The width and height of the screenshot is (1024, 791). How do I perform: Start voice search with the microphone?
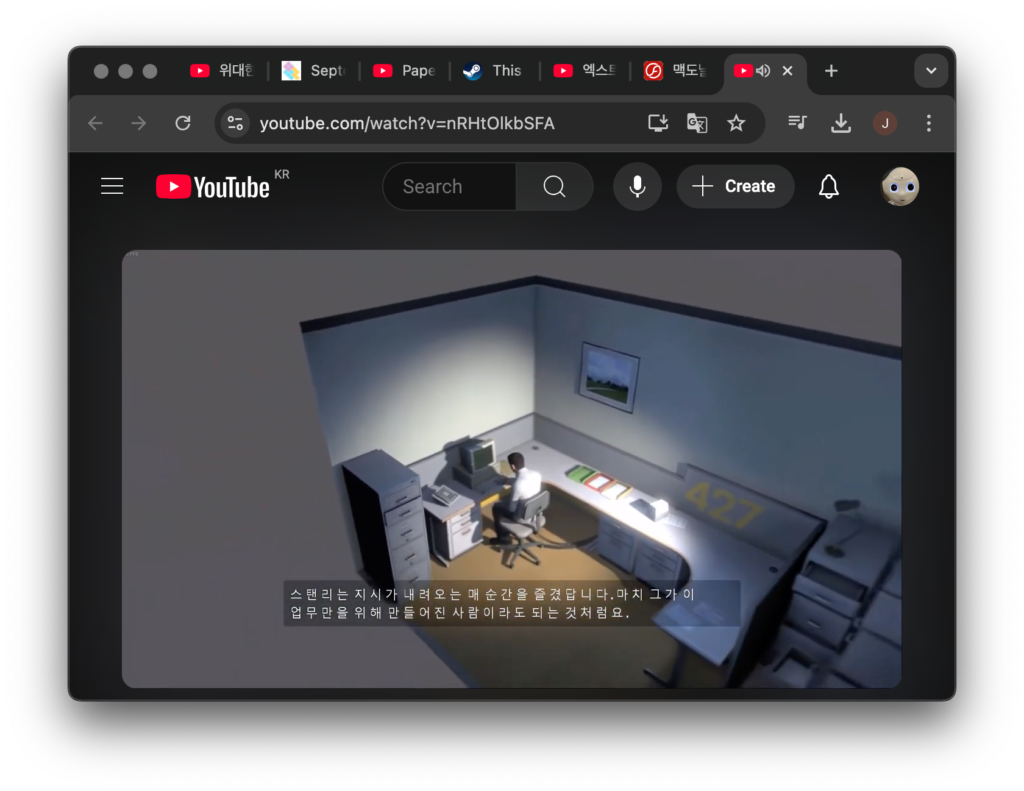[637, 187]
